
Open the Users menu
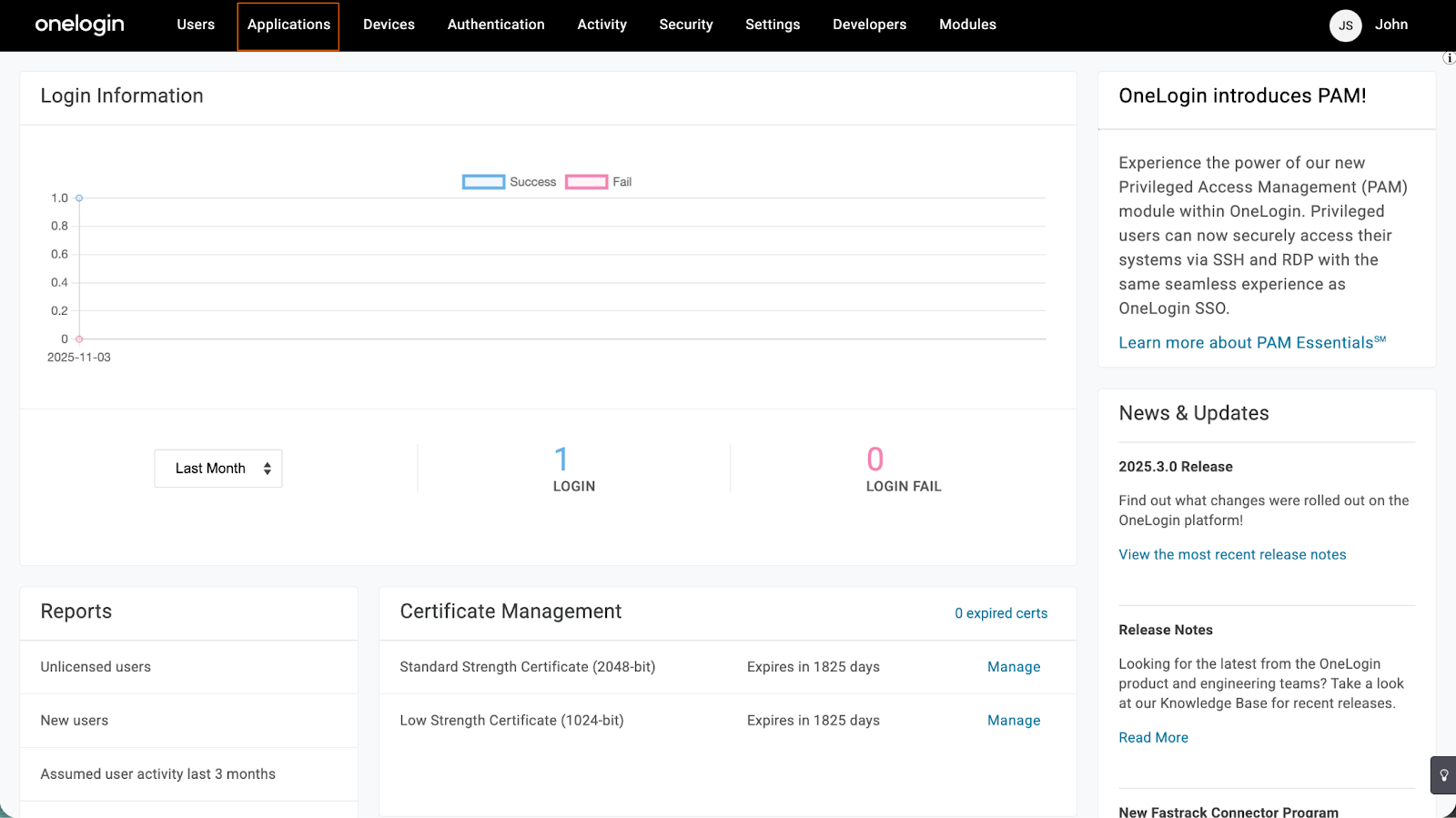[196, 25]
